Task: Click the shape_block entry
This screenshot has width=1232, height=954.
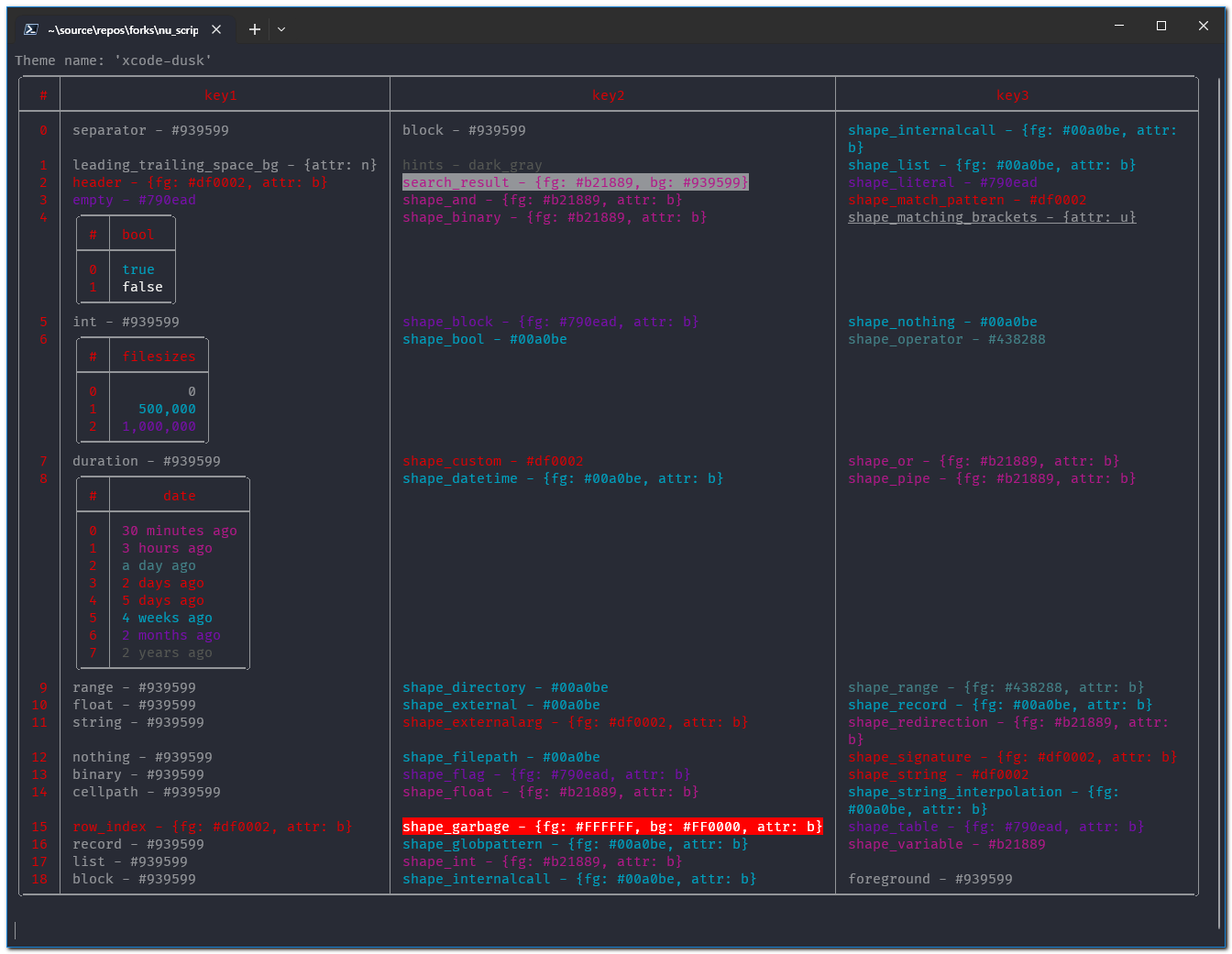Action: point(551,322)
